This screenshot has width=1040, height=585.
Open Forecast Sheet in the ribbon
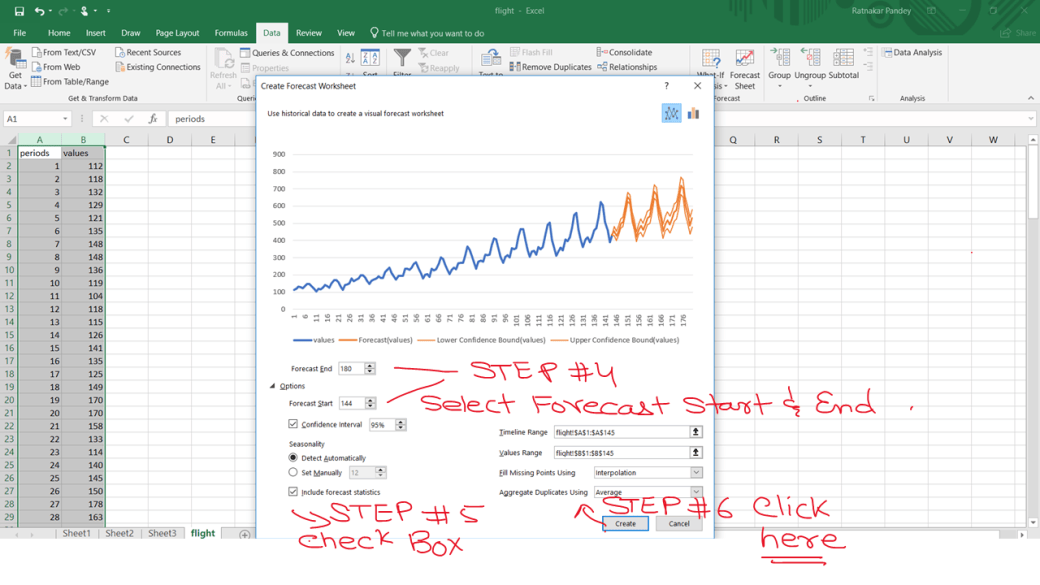click(745, 69)
